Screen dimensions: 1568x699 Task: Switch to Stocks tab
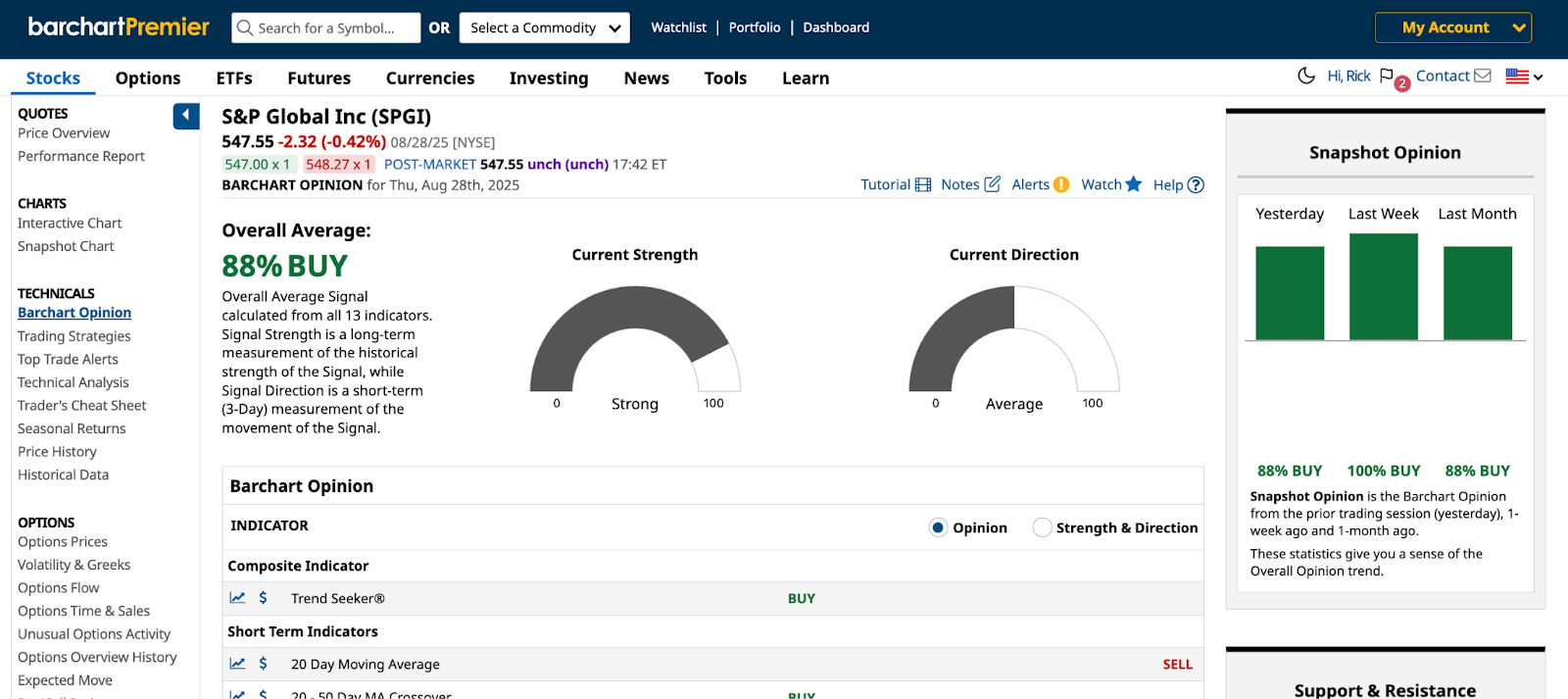point(53,77)
